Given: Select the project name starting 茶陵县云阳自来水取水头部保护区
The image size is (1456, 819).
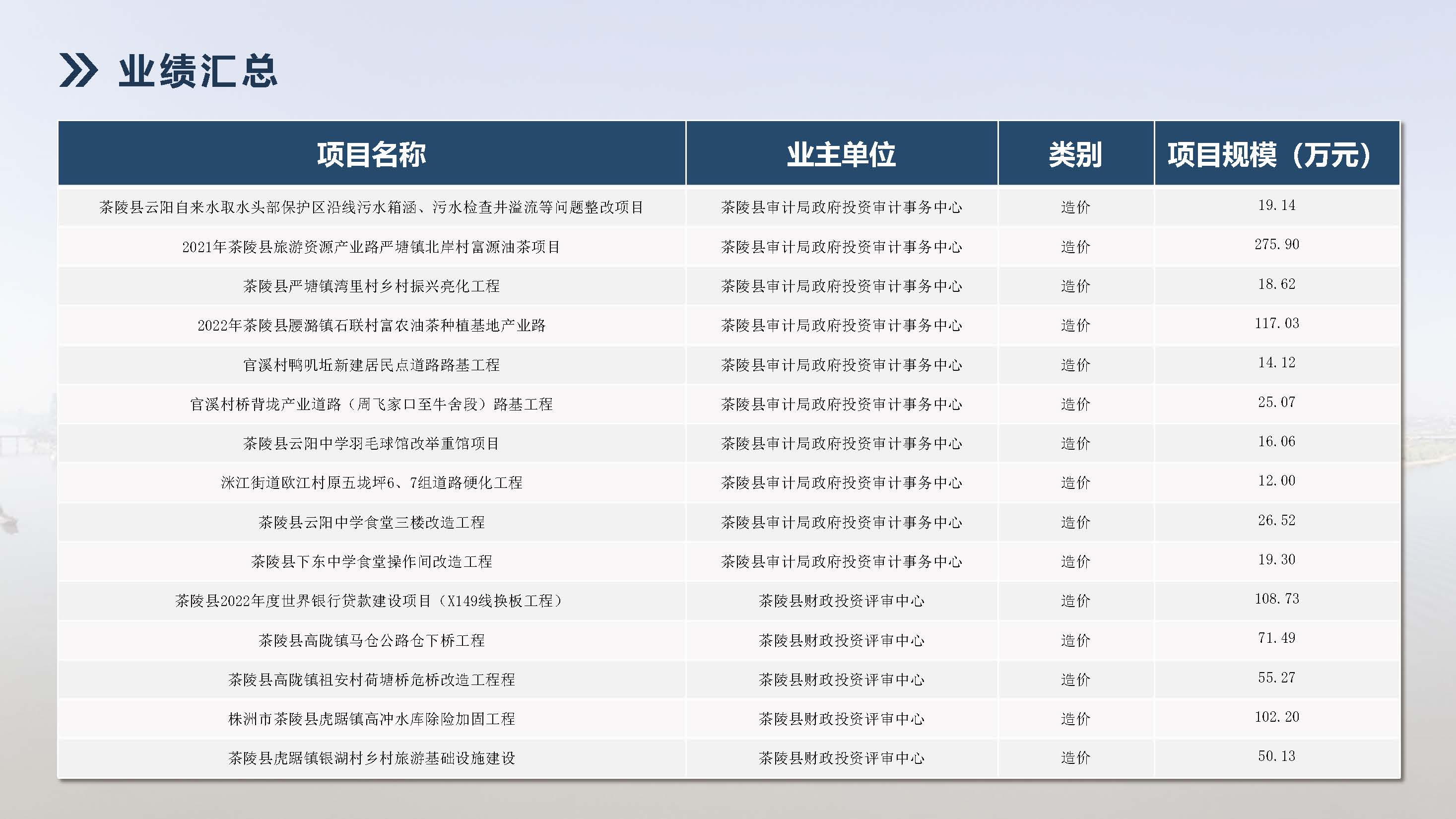Looking at the screenshot, I should 371,207.
